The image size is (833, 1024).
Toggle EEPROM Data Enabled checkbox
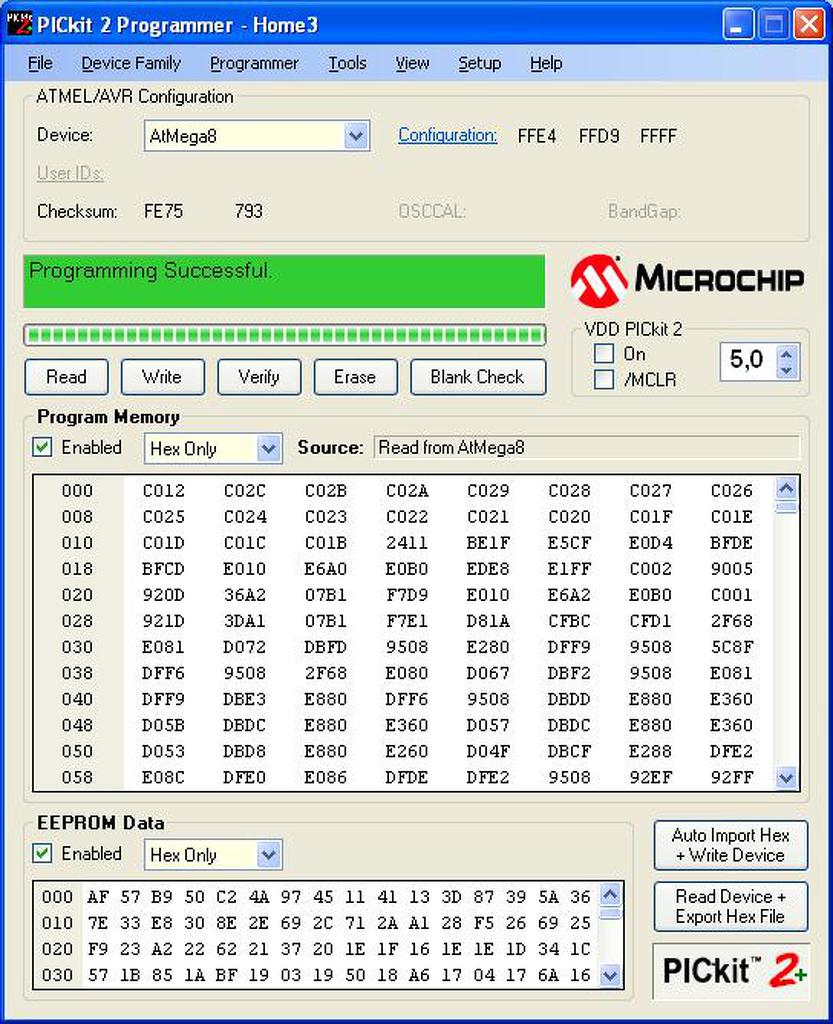(x=42, y=854)
